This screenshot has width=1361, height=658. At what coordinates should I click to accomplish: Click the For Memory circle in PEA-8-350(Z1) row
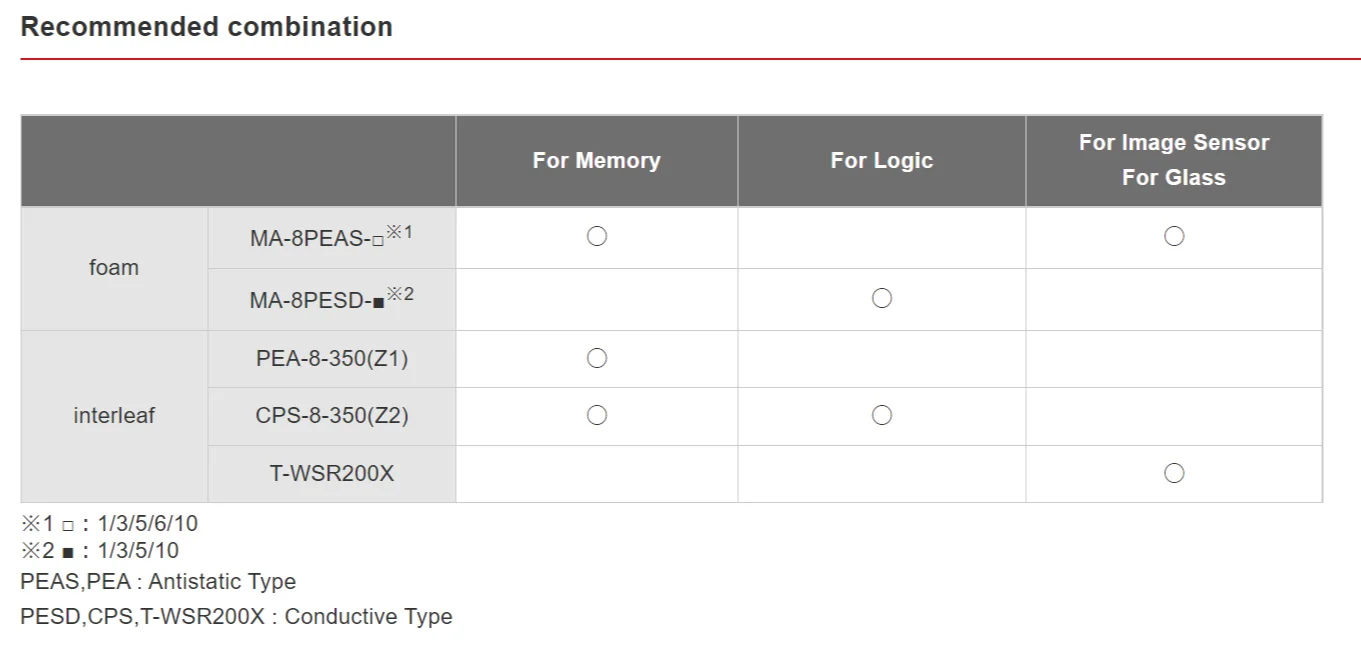597,358
